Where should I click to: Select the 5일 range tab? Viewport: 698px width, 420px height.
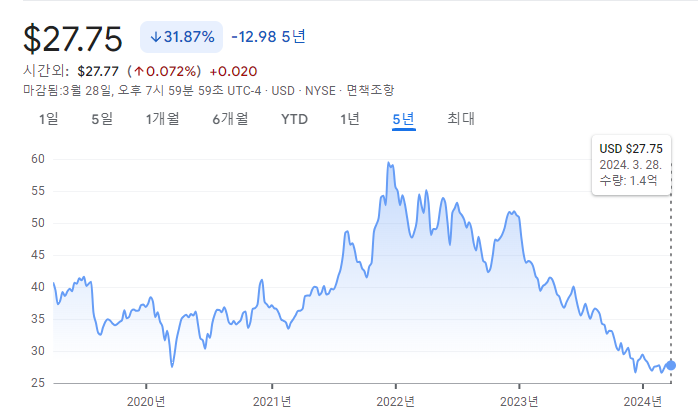(x=102, y=119)
